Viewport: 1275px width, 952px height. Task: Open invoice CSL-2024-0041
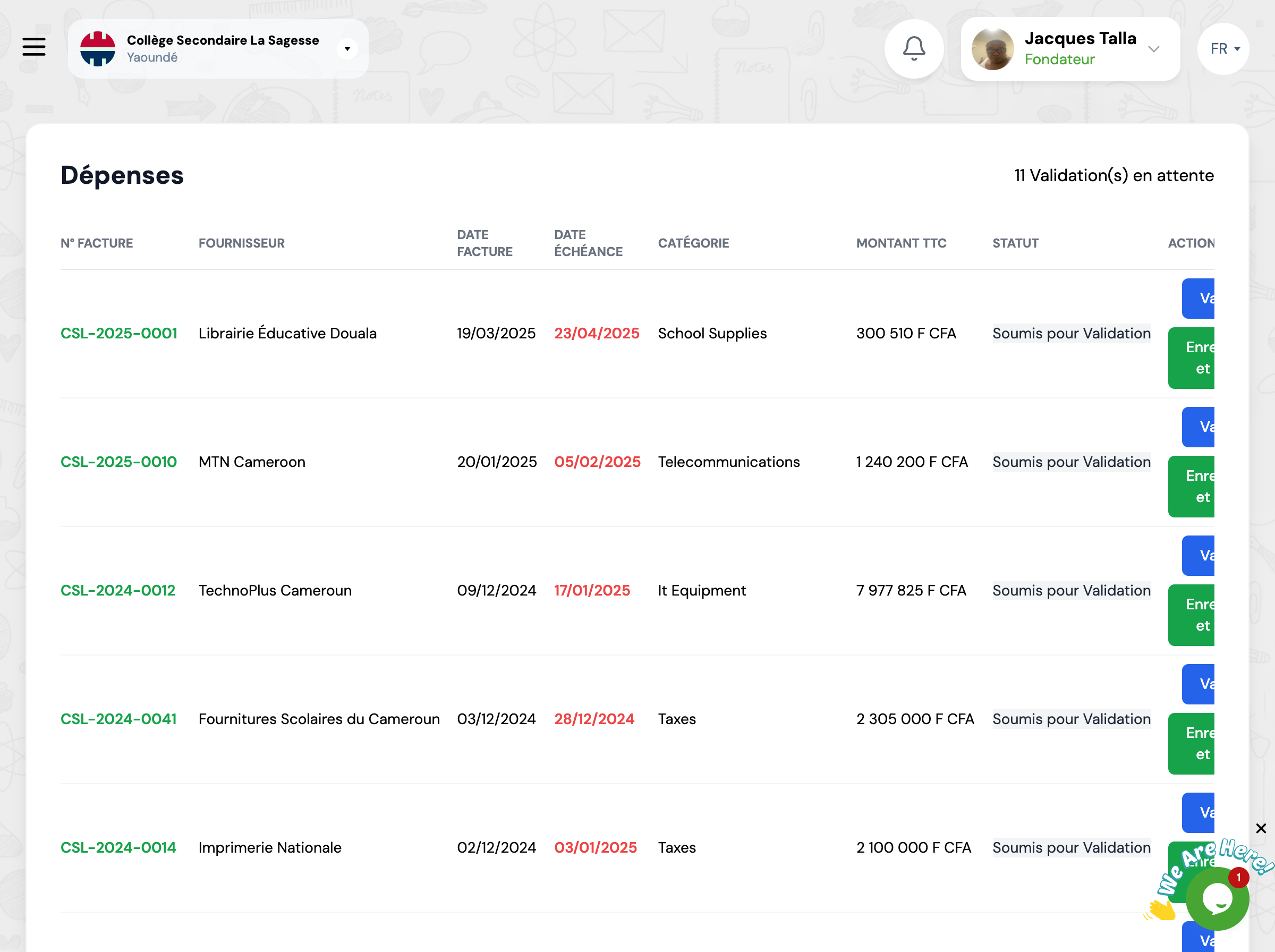tap(118, 719)
